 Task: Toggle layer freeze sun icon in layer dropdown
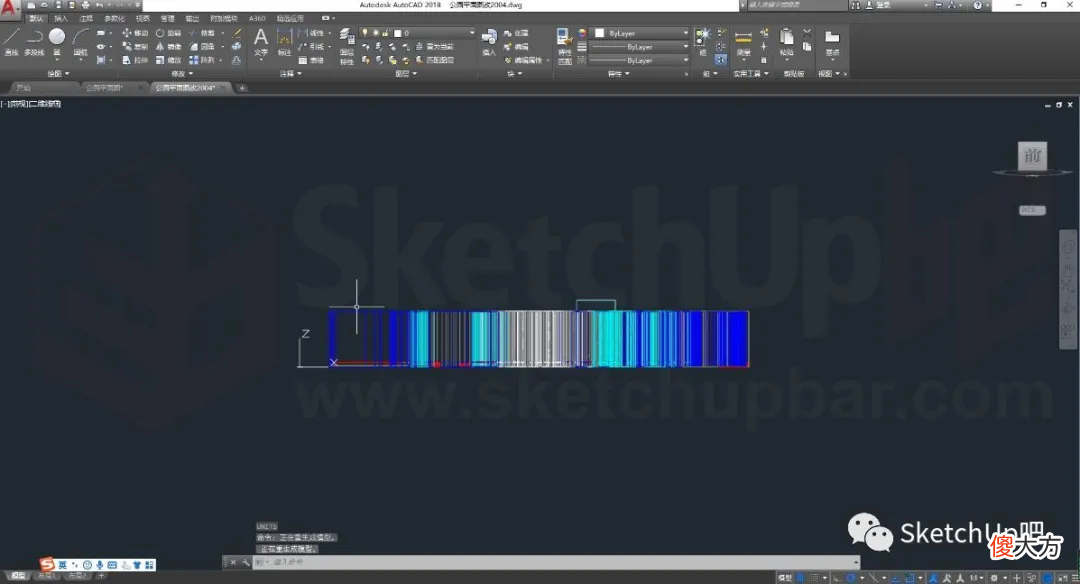[x=375, y=33]
